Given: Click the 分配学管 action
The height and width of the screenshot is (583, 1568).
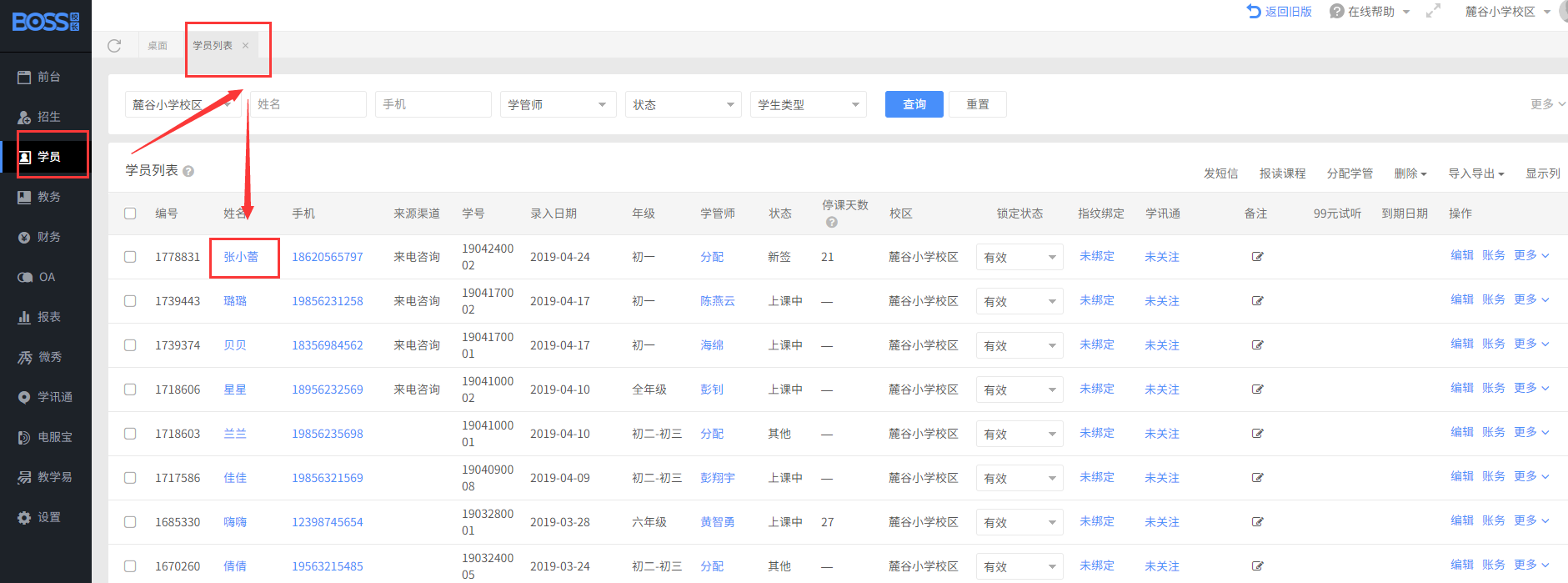Looking at the screenshot, I should click(1350, 173).
